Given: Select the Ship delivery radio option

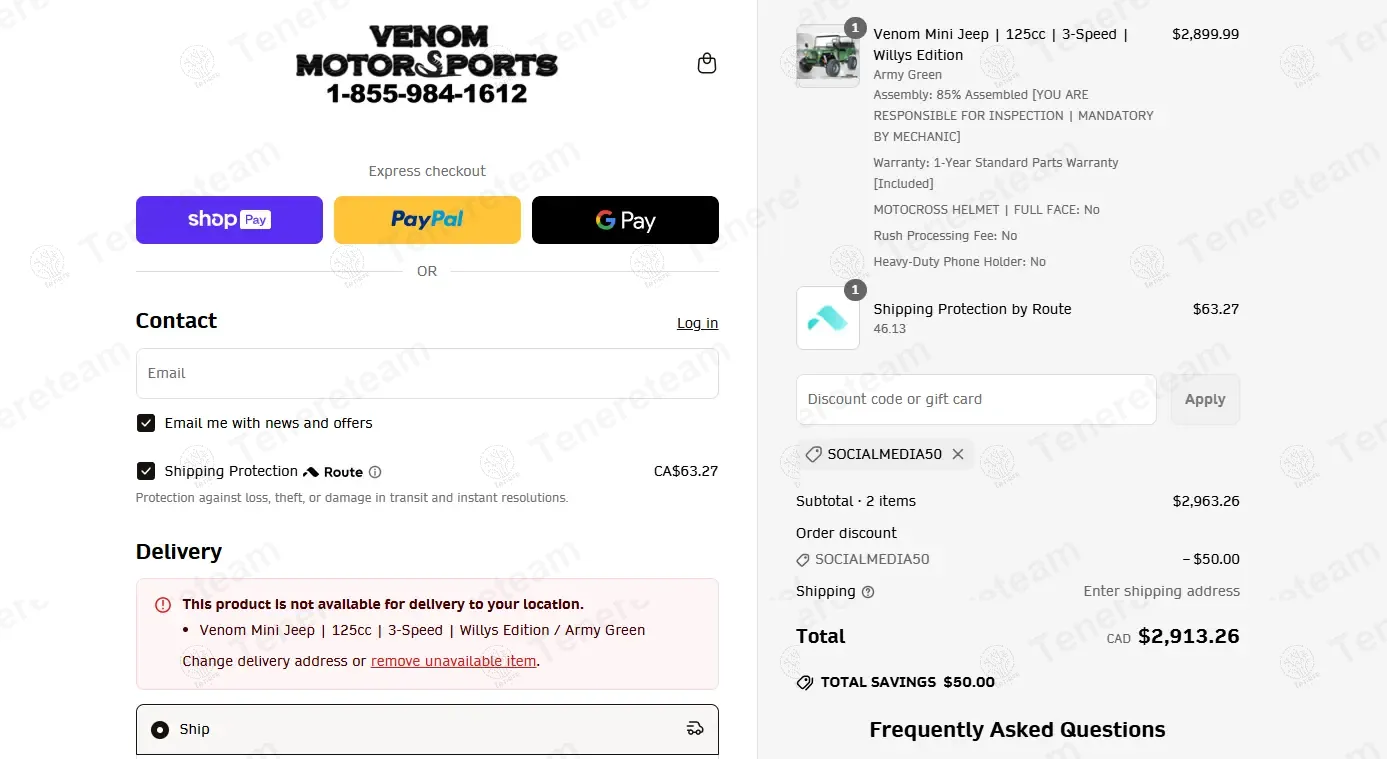Looking at the screenshot, I should pos(160,730).
